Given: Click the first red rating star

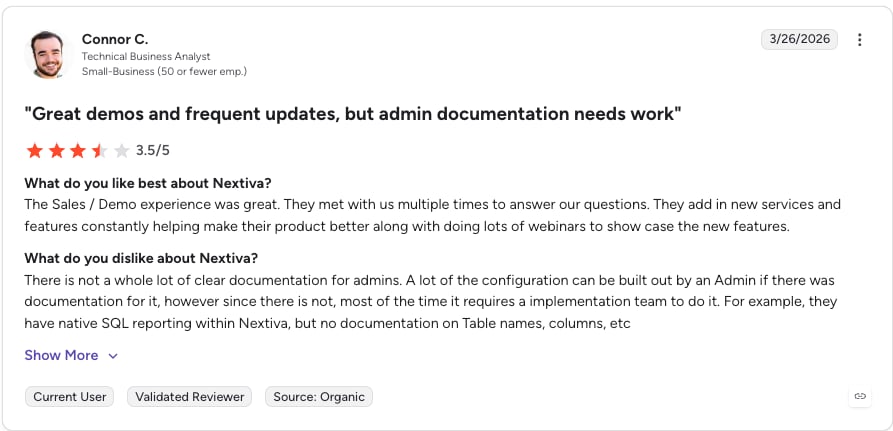Looking at the screenshot, I should click(35, 151).
